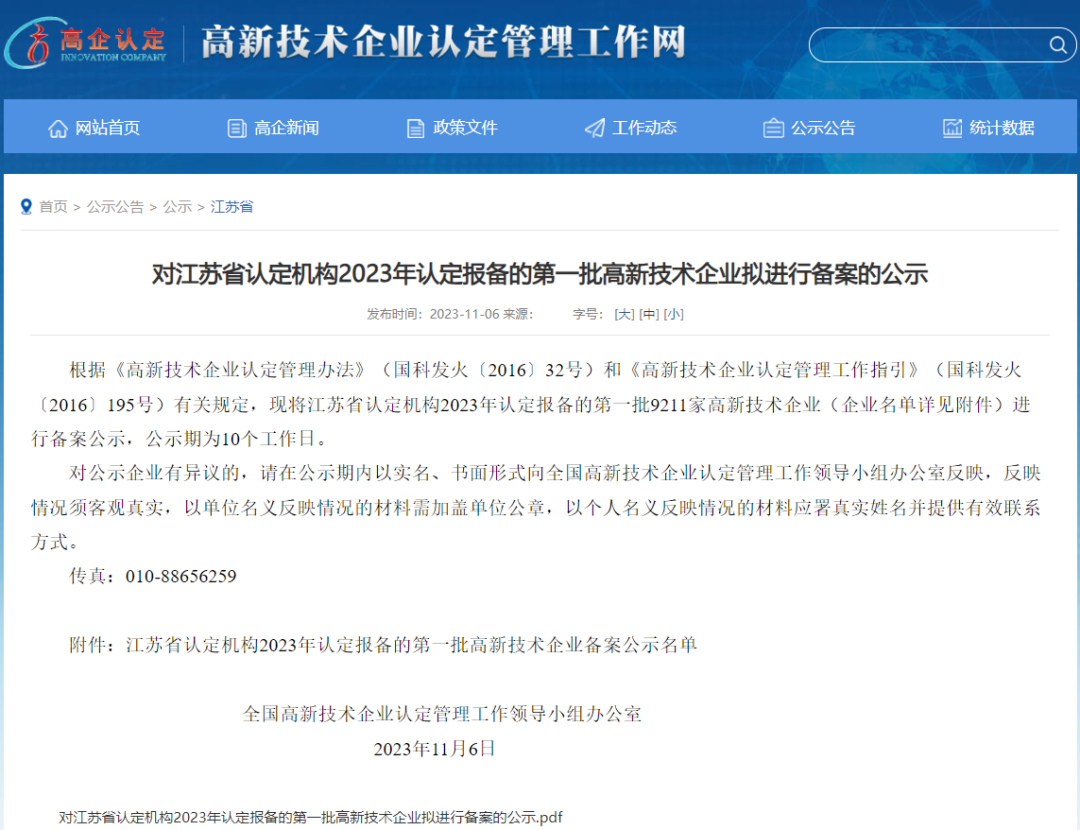
Task: Click the document icon beside 政策文件
Action: [416, 128]
